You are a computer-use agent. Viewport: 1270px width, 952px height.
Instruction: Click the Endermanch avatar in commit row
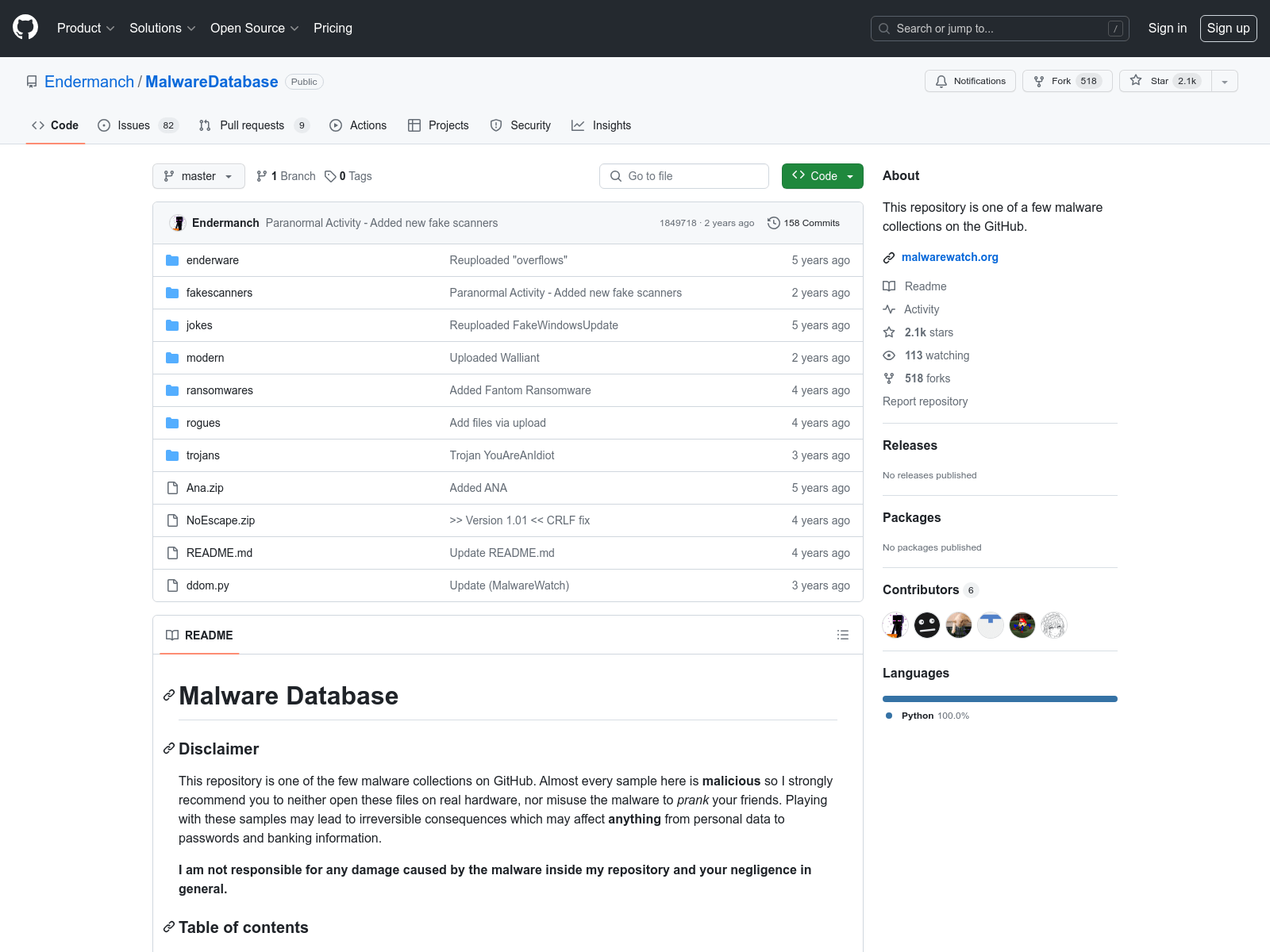(x=178, y=223)
